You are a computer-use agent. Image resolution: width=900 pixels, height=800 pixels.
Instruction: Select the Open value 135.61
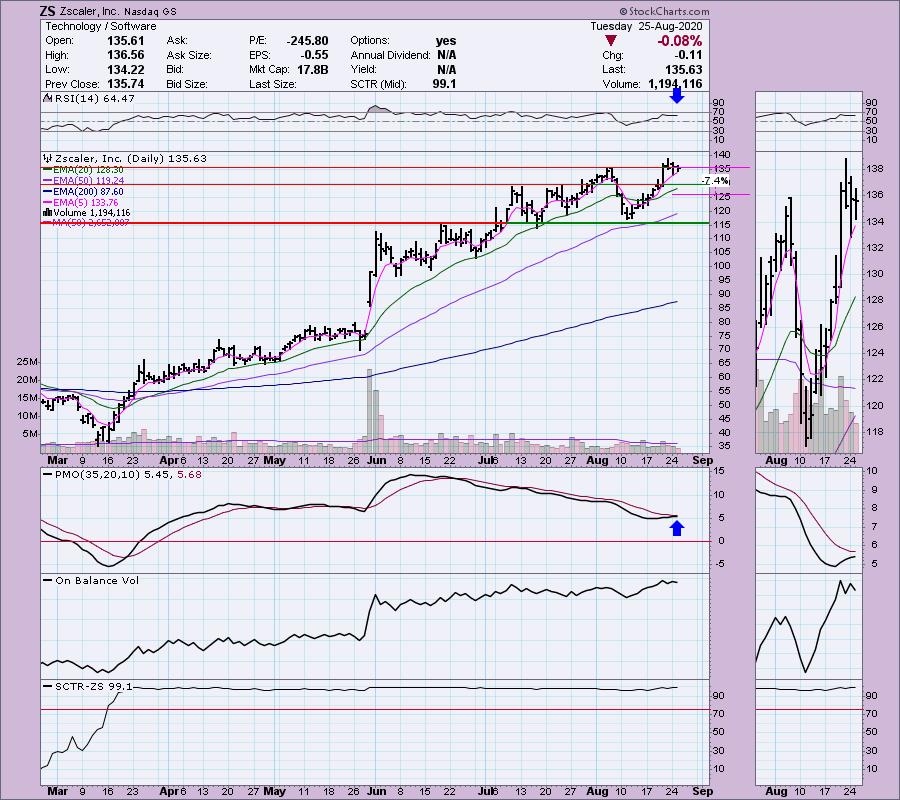[126, 41]
